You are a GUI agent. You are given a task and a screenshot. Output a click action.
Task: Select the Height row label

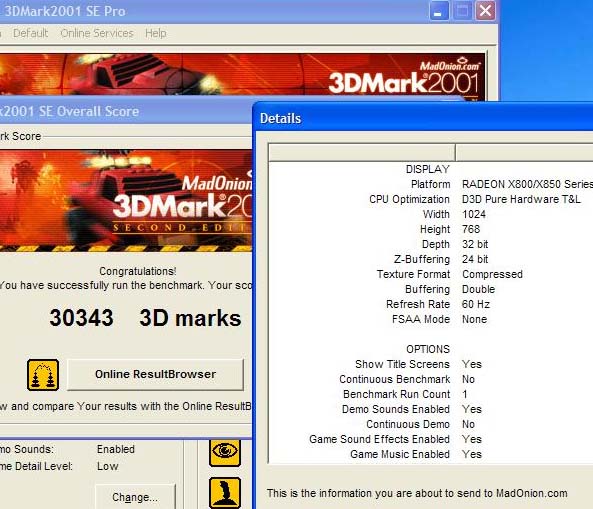(x=435, y=229)
